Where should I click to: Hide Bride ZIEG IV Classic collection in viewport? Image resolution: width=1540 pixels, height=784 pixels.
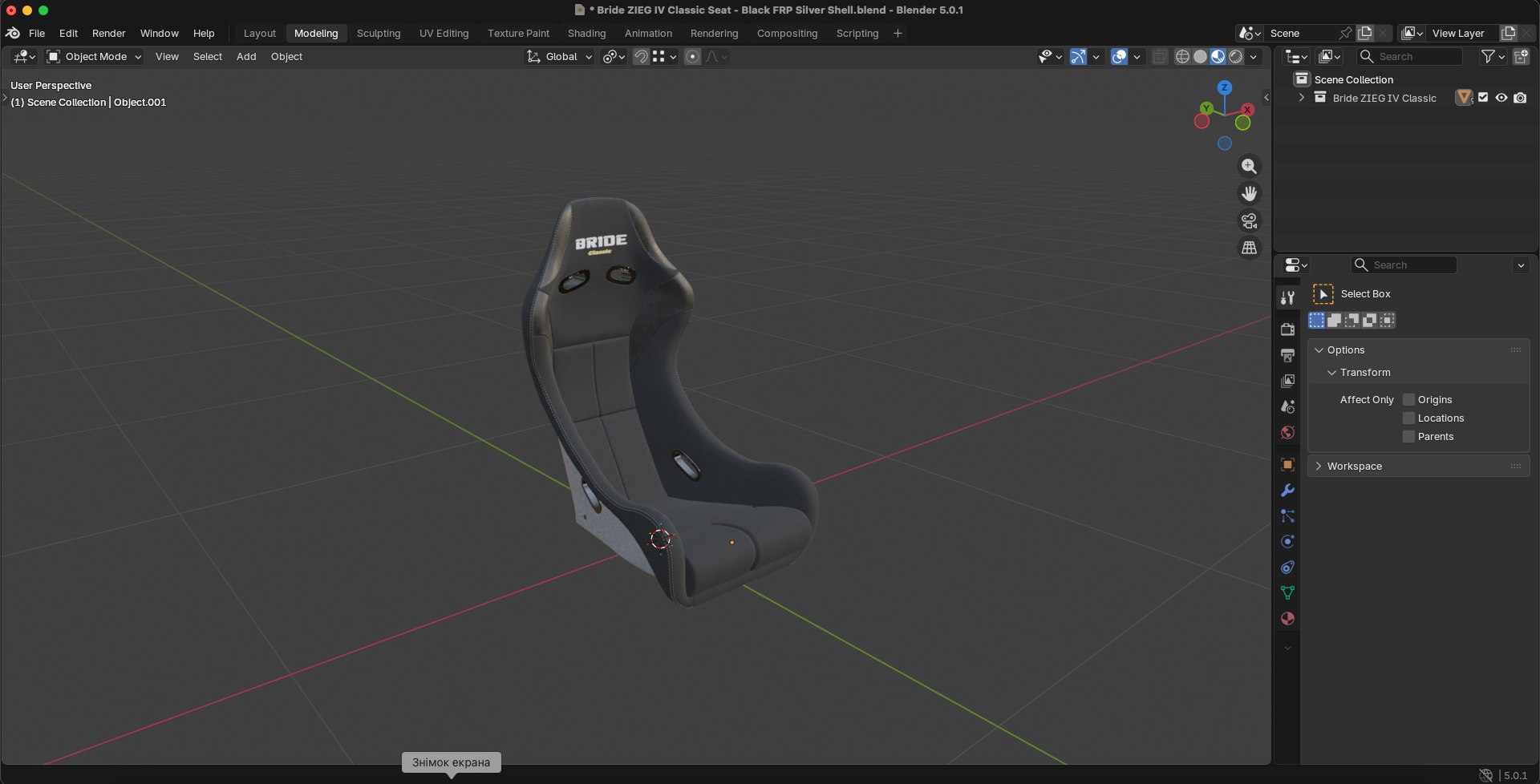(x=1501, y=98)
